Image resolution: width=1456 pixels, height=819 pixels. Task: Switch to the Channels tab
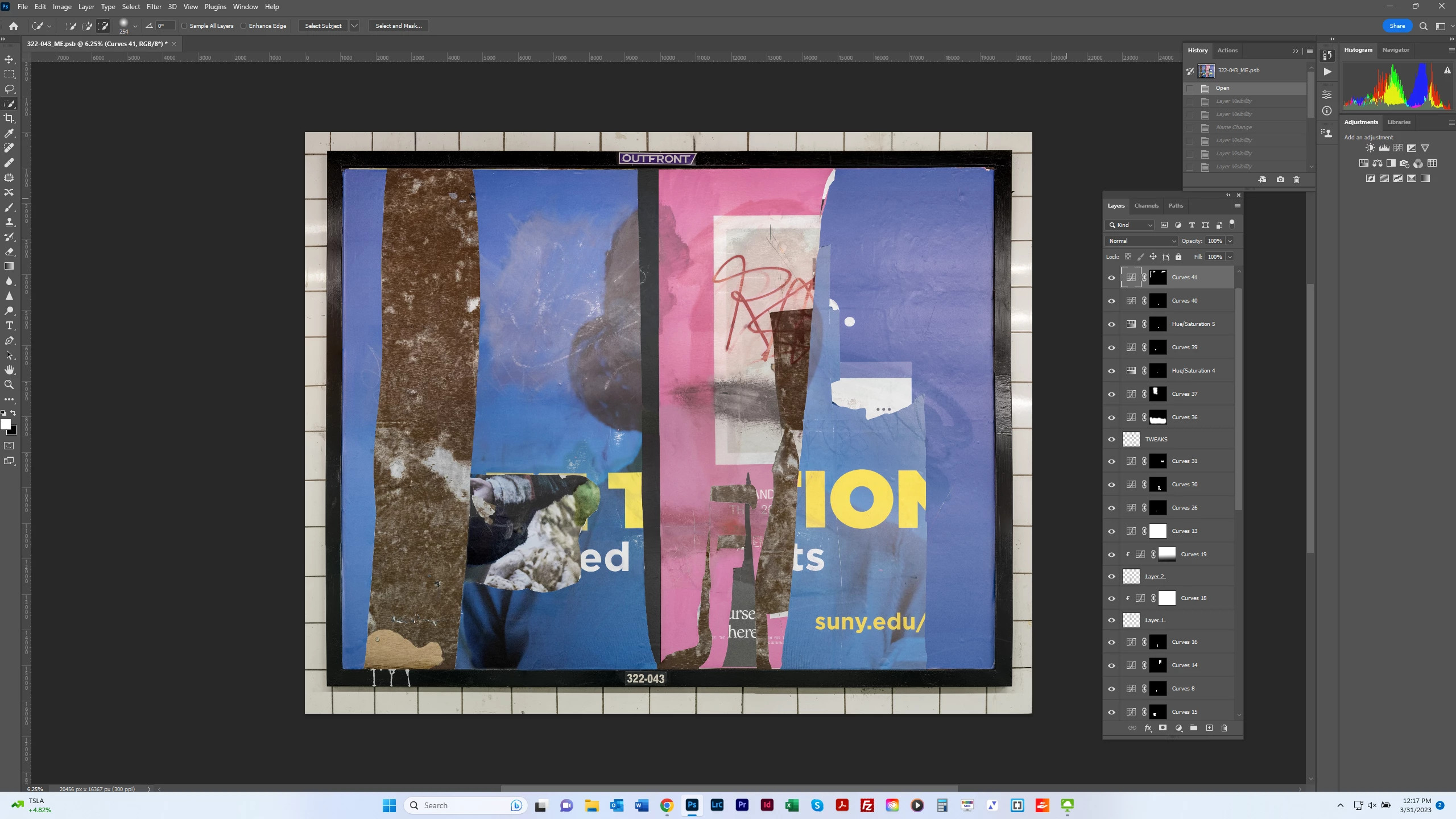coord(1146,206)
